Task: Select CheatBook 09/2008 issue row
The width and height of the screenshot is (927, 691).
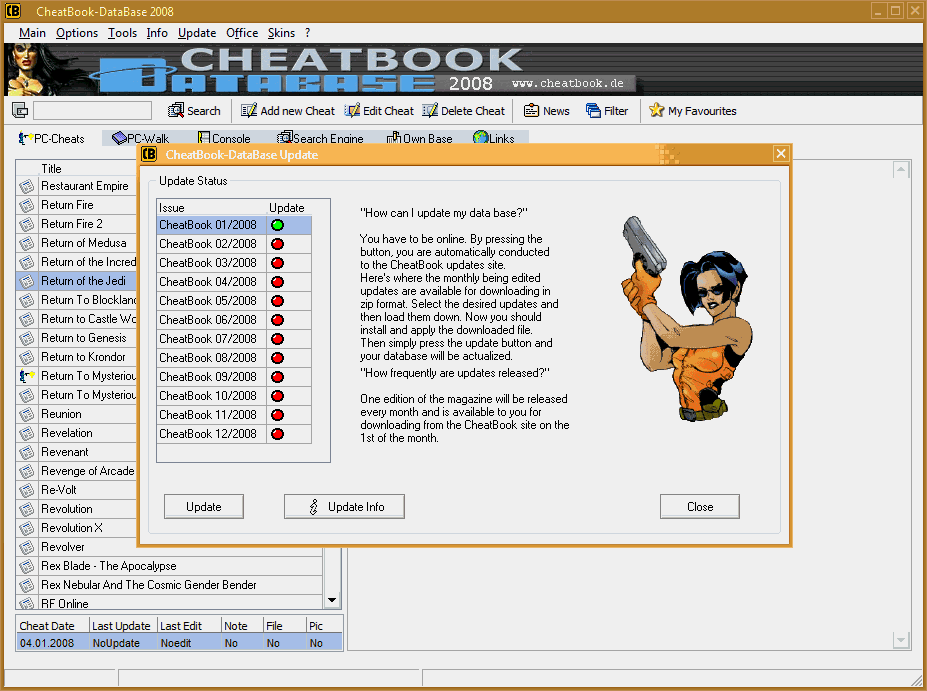Action: [x=208, y=377]
